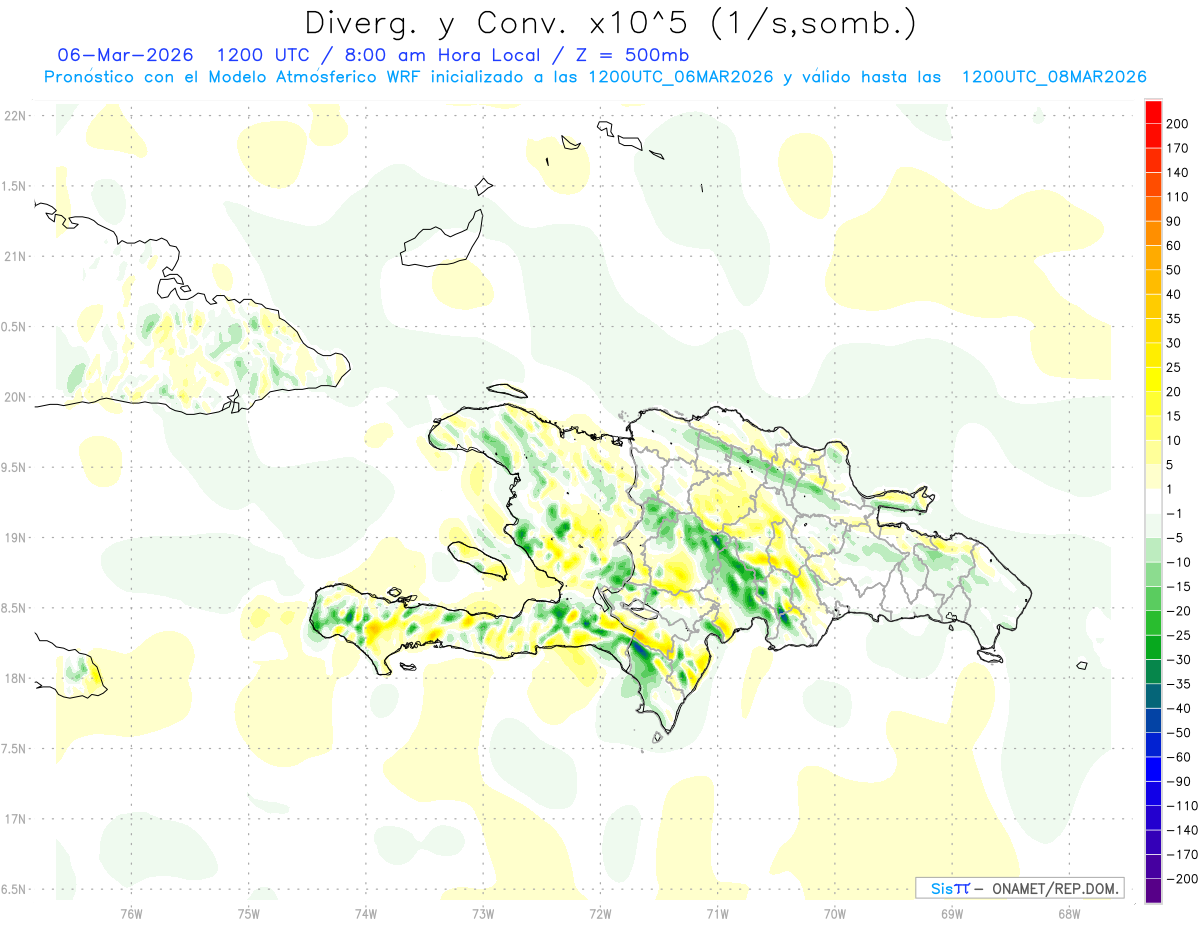
Task: Click the legend value '35' on the positive scale
Action: pyautogui.click(x=1175, y=319)
